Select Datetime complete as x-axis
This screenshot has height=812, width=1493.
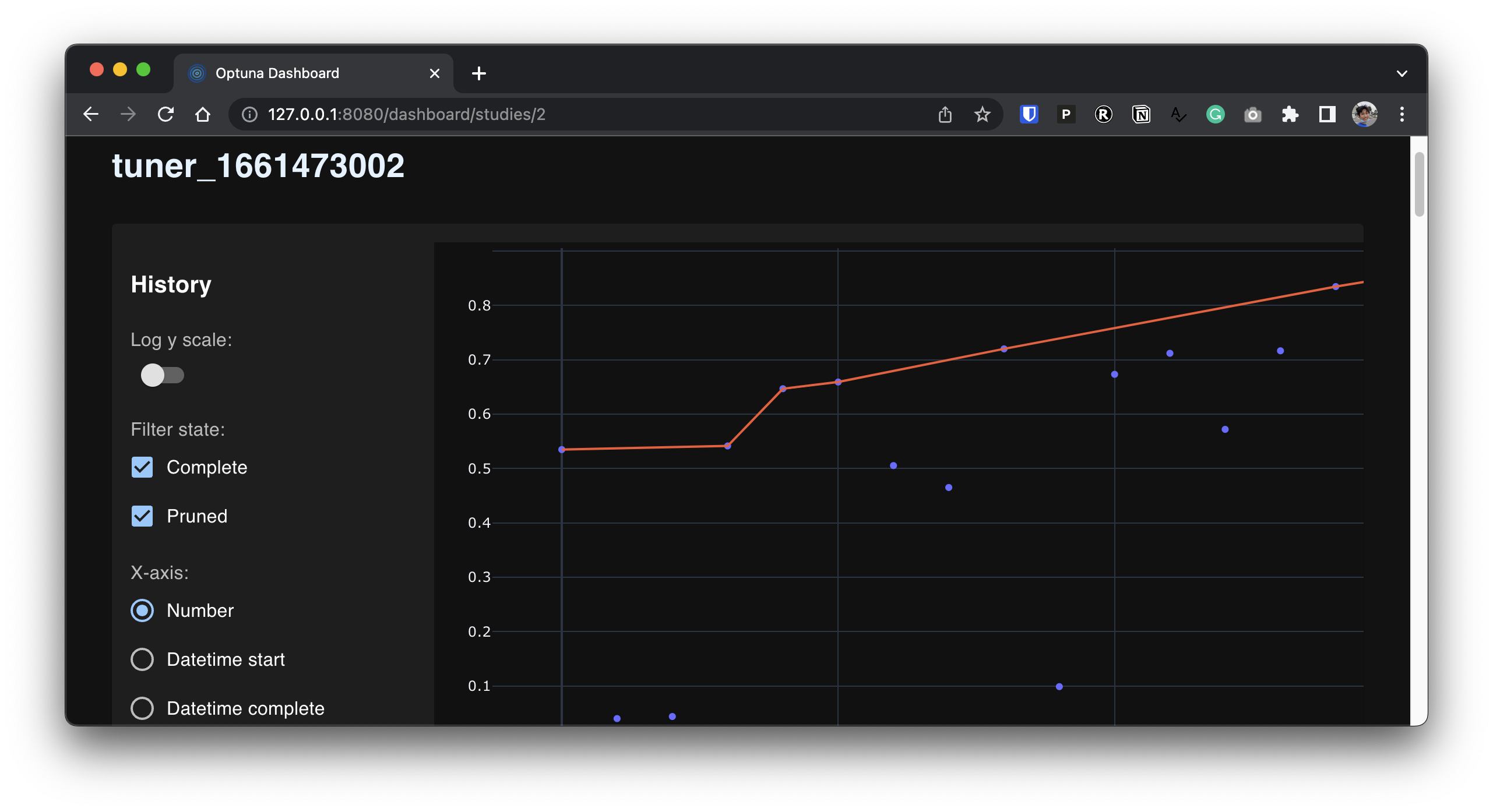tap(142, 708)
